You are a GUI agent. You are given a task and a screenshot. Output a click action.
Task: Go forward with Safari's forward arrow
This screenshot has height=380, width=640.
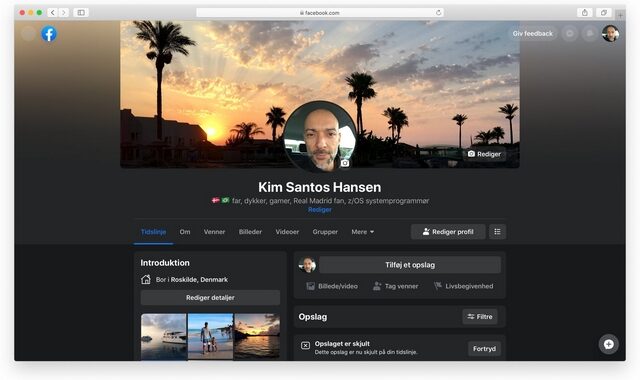(x=64, y=13)
